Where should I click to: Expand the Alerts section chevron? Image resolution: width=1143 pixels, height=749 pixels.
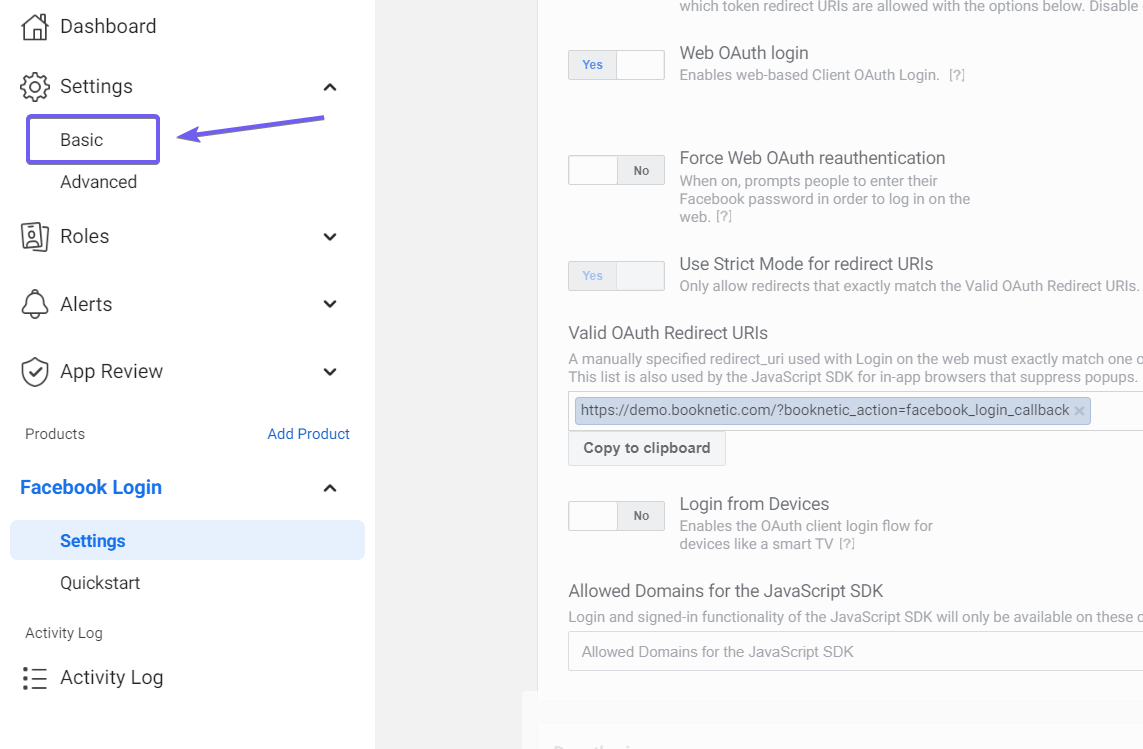point(329,304)
